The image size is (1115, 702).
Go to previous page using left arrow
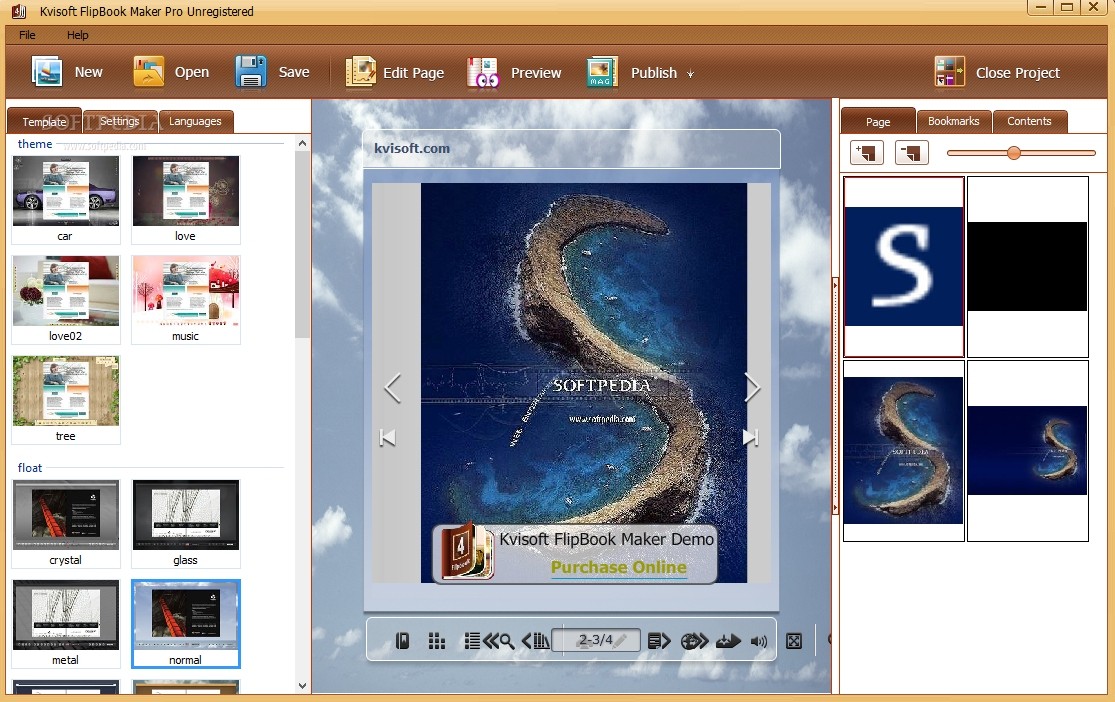[393, 388]
